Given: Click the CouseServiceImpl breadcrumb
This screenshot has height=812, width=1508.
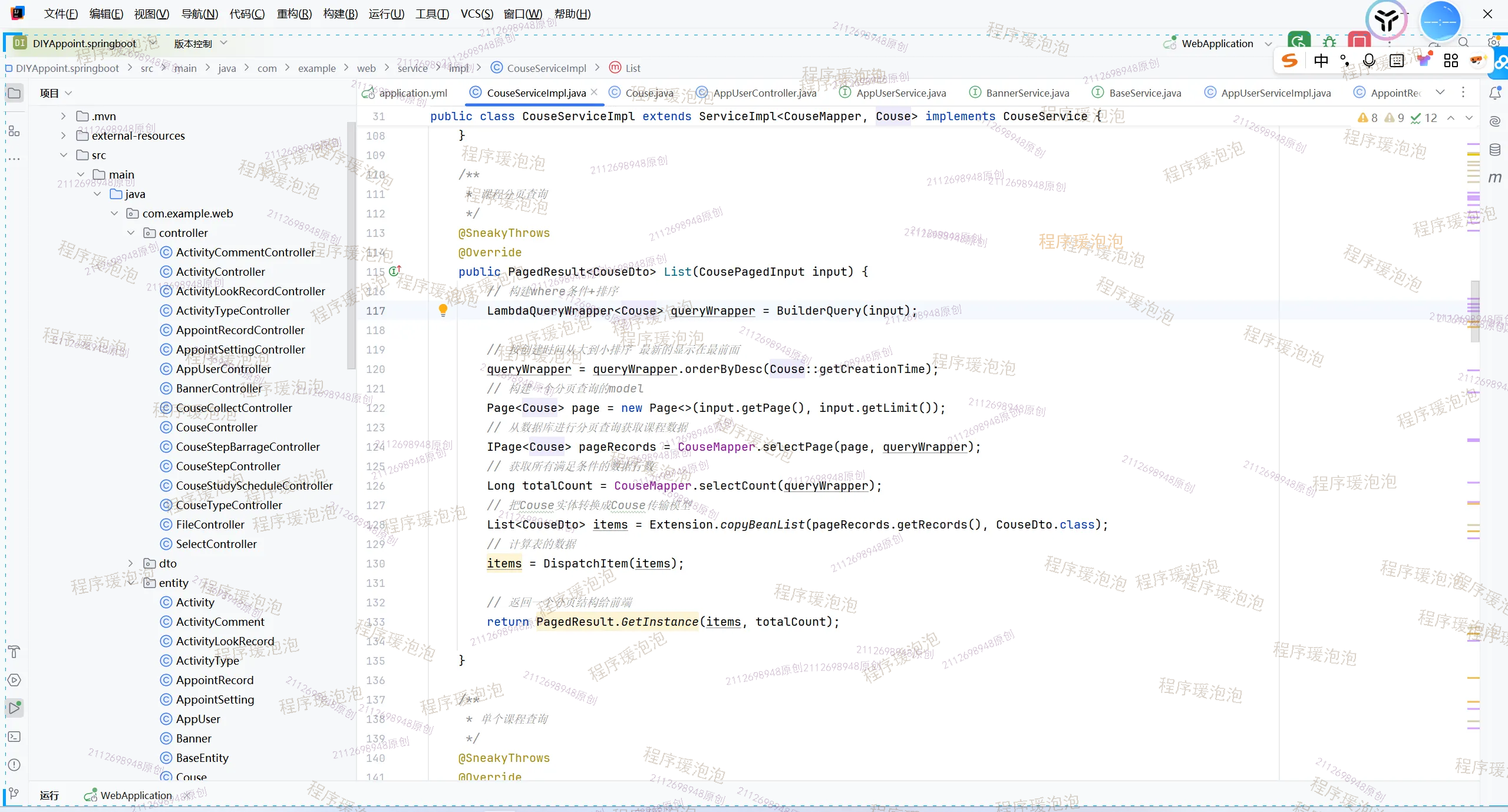Looking at the screenshot, I should coord(546,68).
